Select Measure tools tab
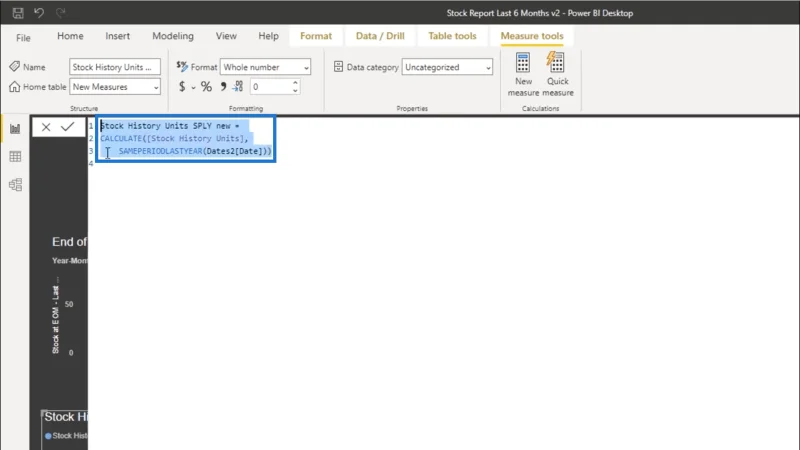Viewport: 800px width, 450px height. tap(532, 36)
